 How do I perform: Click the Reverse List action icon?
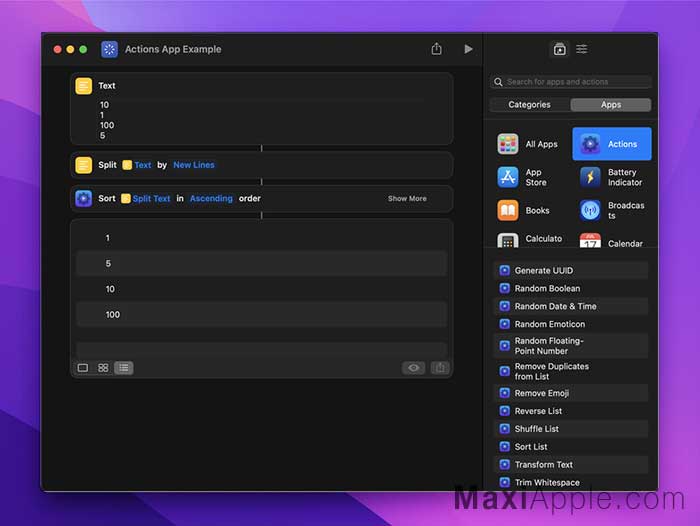[x=504, y=411]
